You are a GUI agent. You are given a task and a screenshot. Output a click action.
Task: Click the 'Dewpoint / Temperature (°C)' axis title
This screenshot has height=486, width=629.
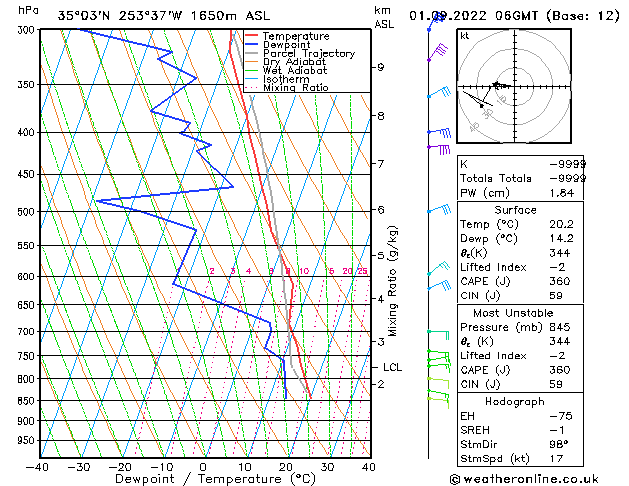tap(215, 479)
